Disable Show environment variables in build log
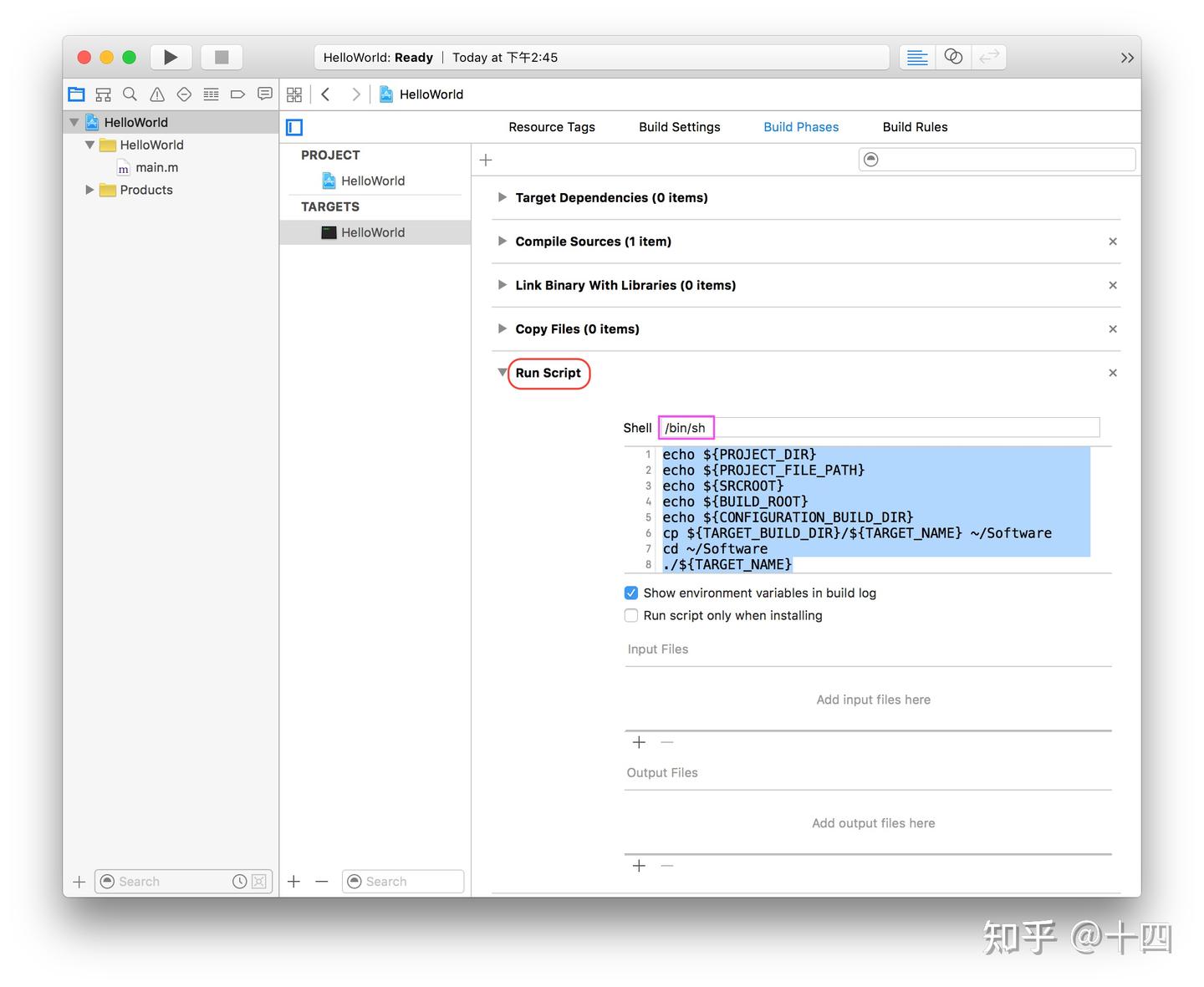 [x=631, y=593]
